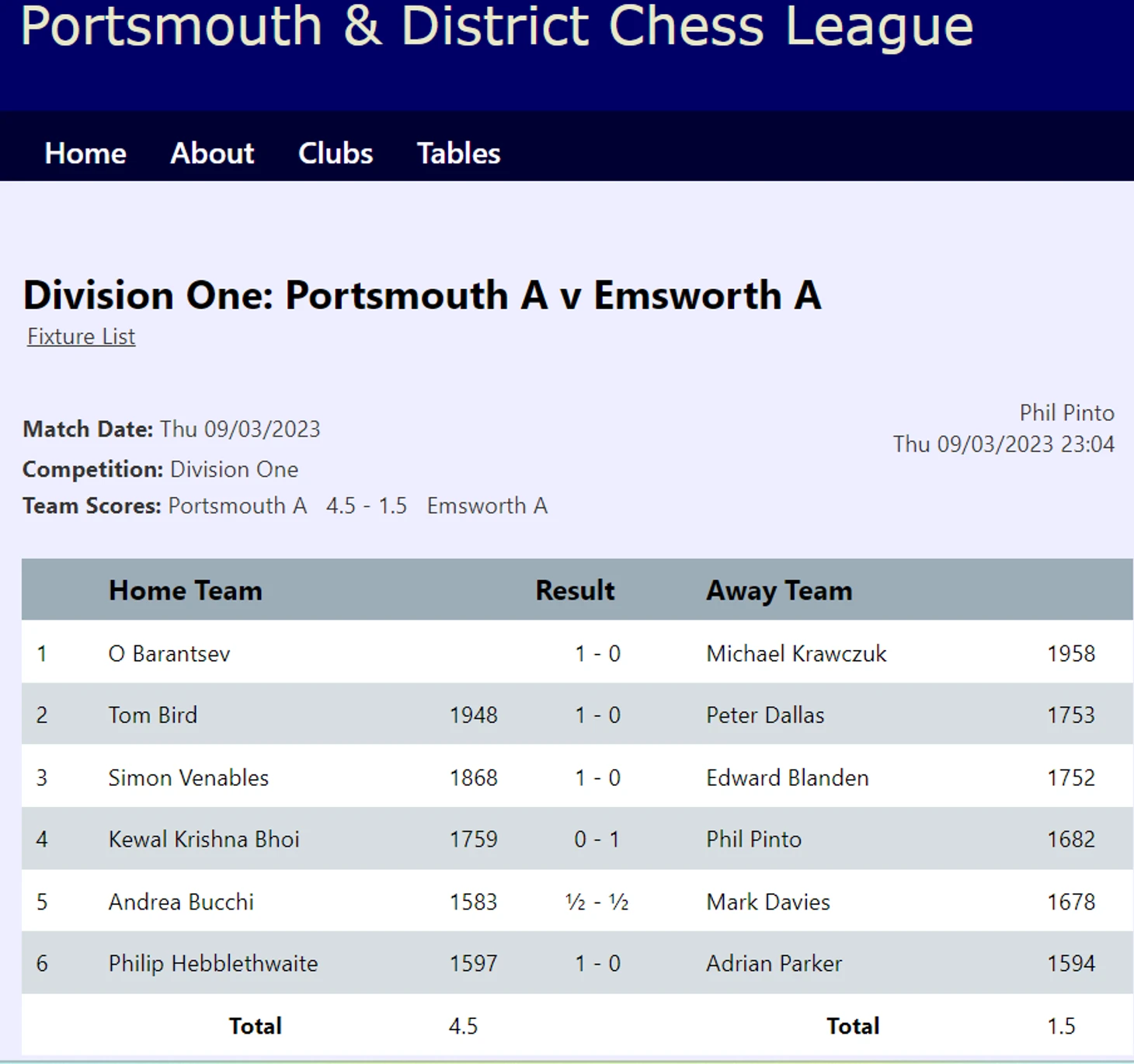This screenshot has height=1064, width=1134.
Task: Select Simon Venables in the home team
Action: click(x=188, y=777)
